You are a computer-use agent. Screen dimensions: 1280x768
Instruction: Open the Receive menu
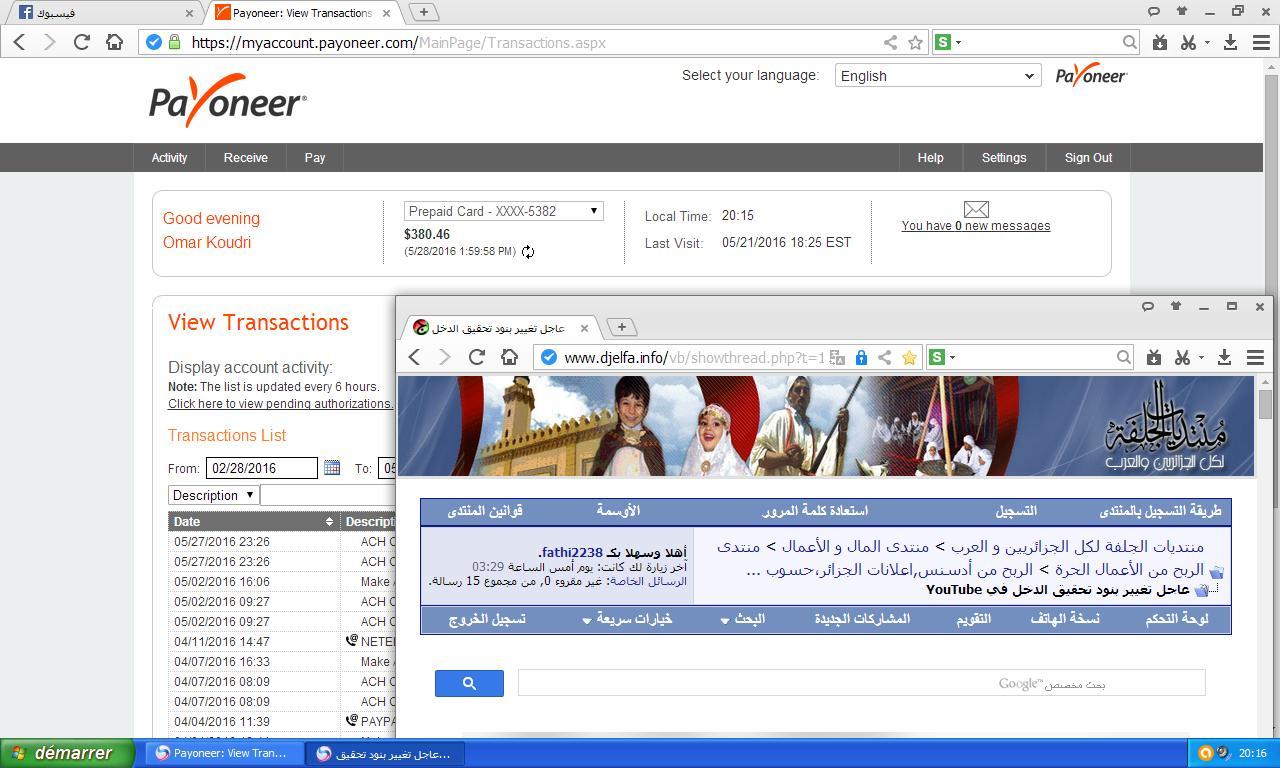point(245,157)
